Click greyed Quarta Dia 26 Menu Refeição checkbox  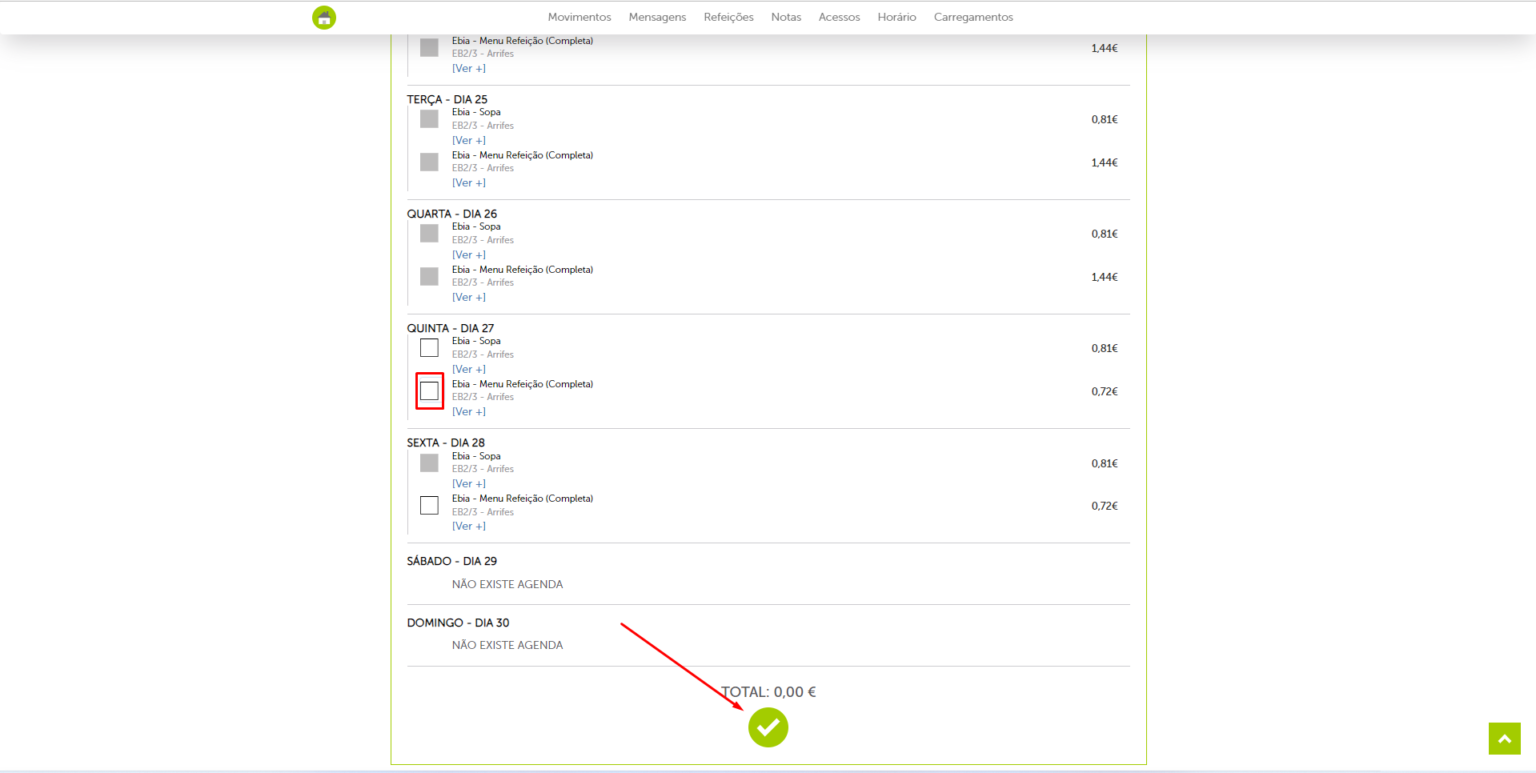click(x=429, y=277)
